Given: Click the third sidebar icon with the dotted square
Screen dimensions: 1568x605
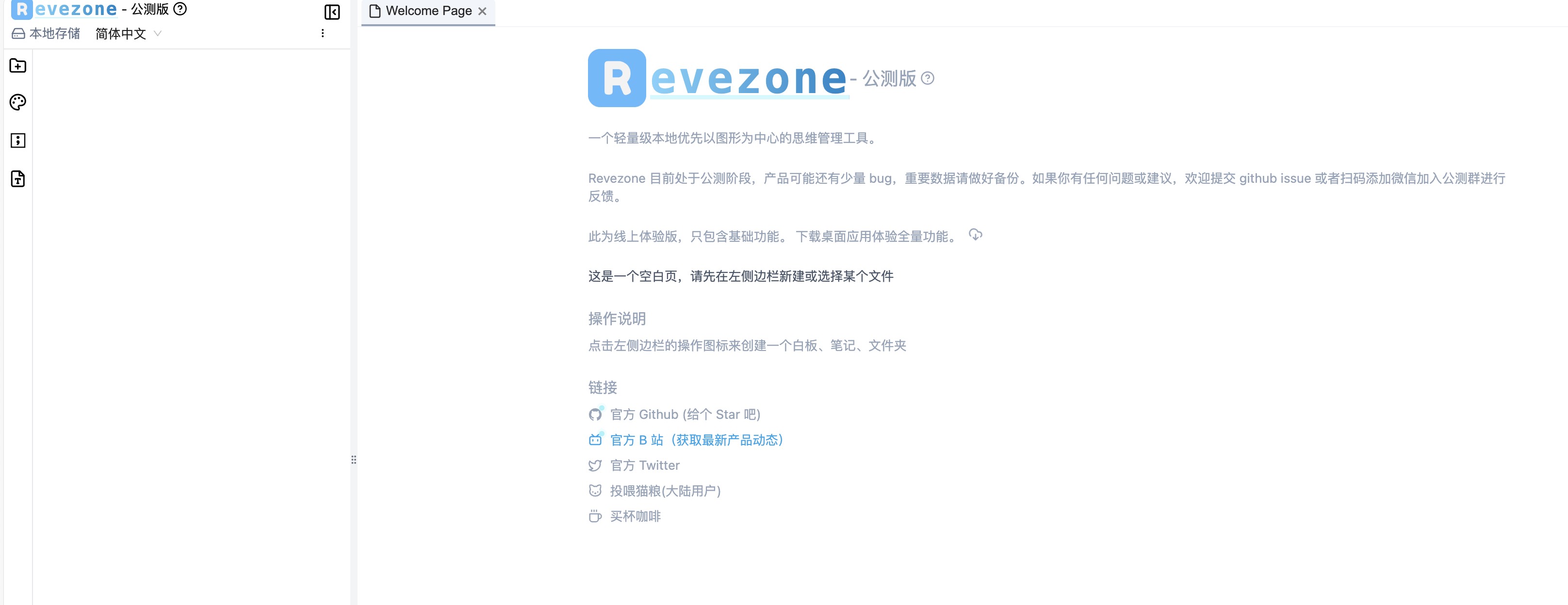Looking at the screenshot, I should pyautogui.click(x=17, y=141).
